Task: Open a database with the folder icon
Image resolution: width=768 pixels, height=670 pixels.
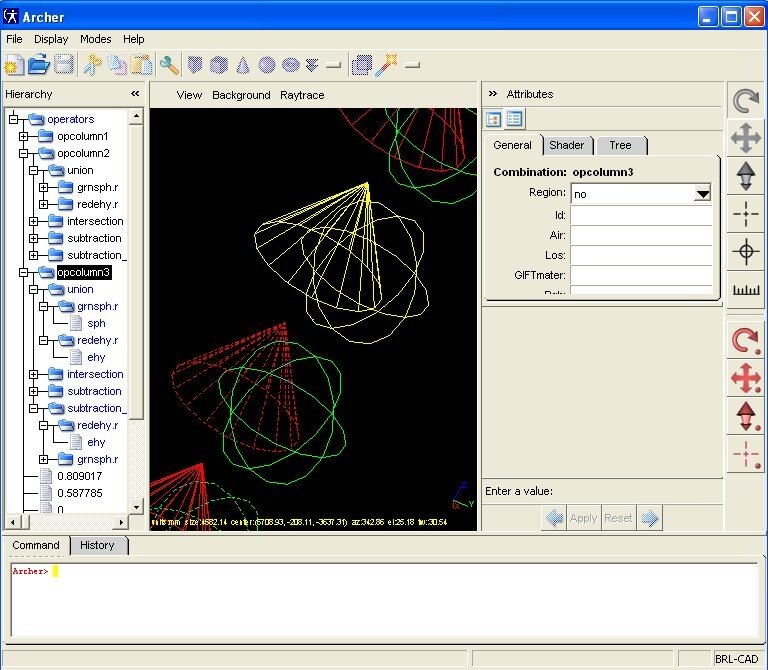Action: click(39, 65)
